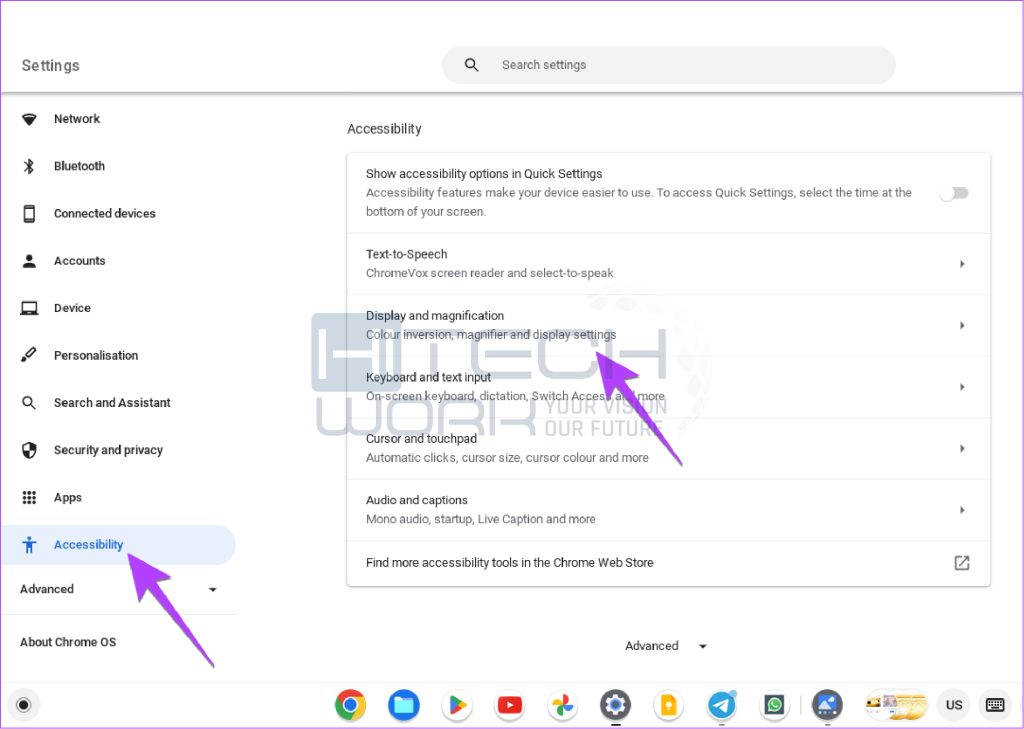Click the arrow next to the bottom Advanced label
The image size is (1024, 729).
point(703,647)
